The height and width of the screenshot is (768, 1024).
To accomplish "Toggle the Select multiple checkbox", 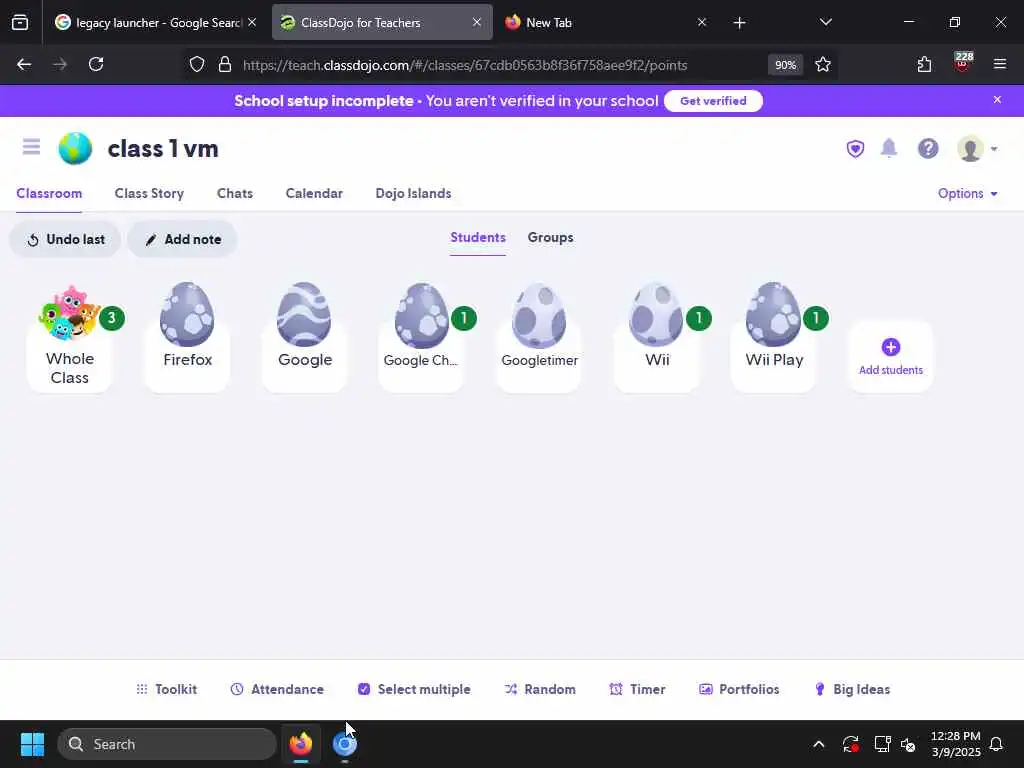I will pyautogui.click(x=414, y=690).
